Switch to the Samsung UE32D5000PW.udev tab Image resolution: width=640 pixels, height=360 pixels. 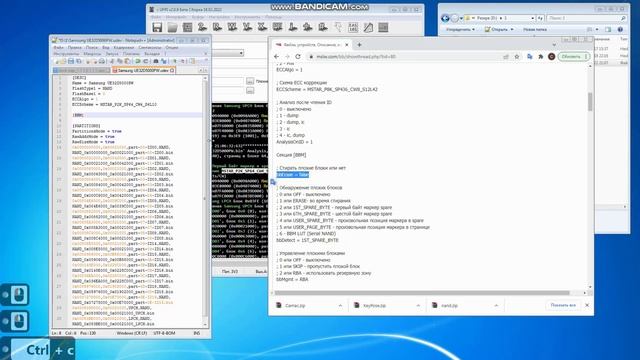click(143, 71)
